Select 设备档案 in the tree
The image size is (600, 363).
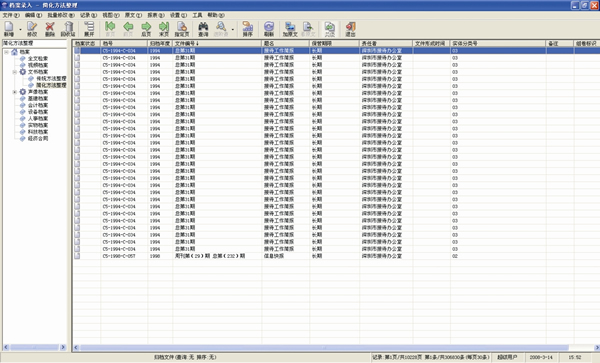point(38,112)
